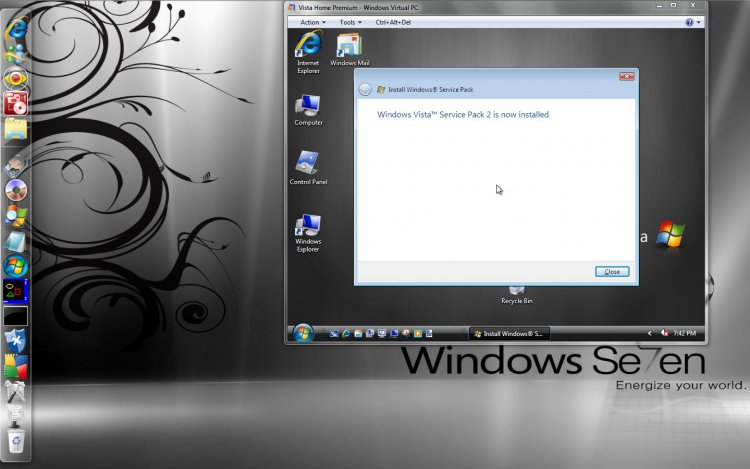The height and width of the screenshot is (469, 750).
Task: Close the Install Windows Service Pack dialog with X
Action: tap(627, 76)
